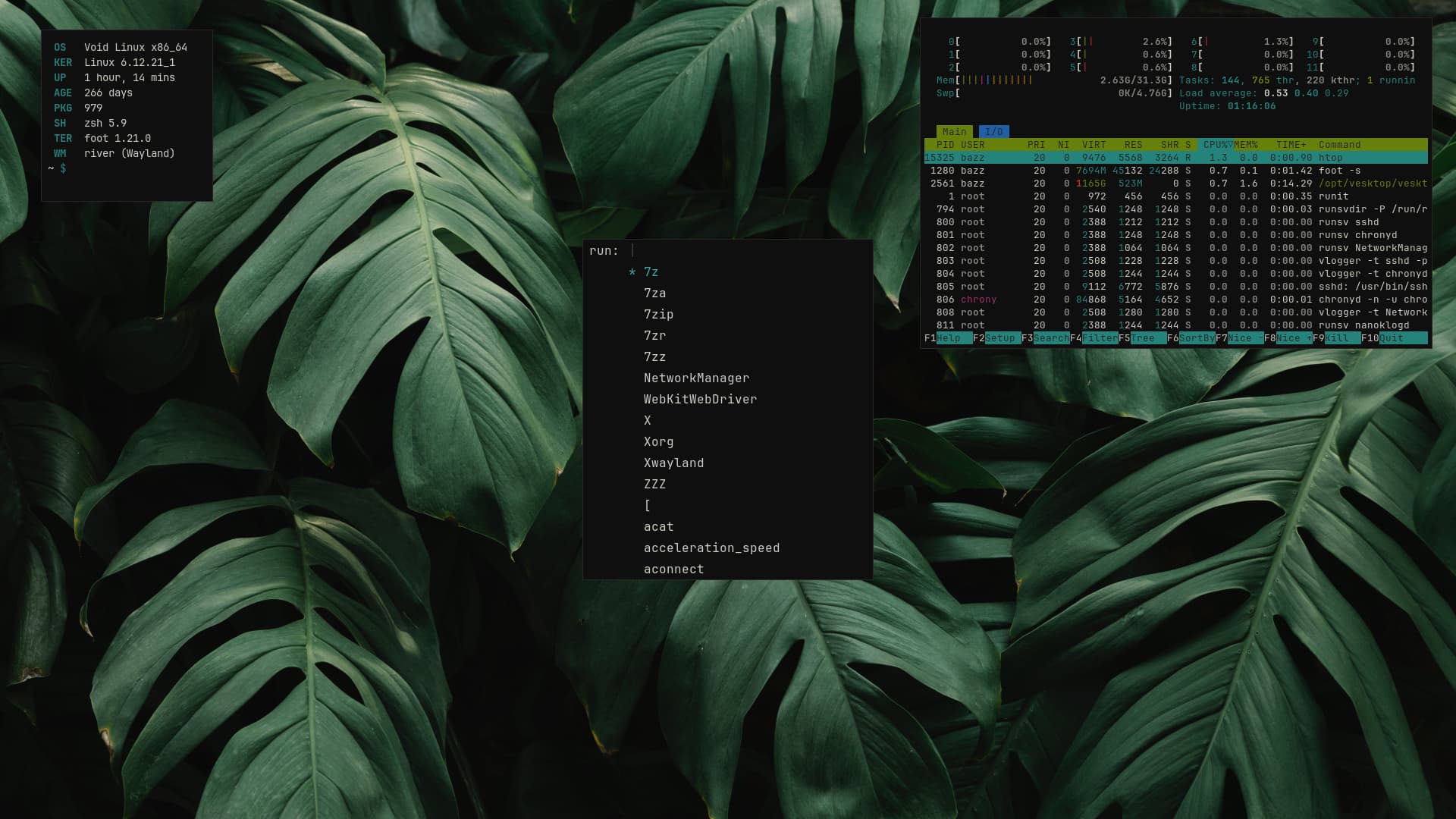Click the Mem usage bar in htop

point(1054,80)
